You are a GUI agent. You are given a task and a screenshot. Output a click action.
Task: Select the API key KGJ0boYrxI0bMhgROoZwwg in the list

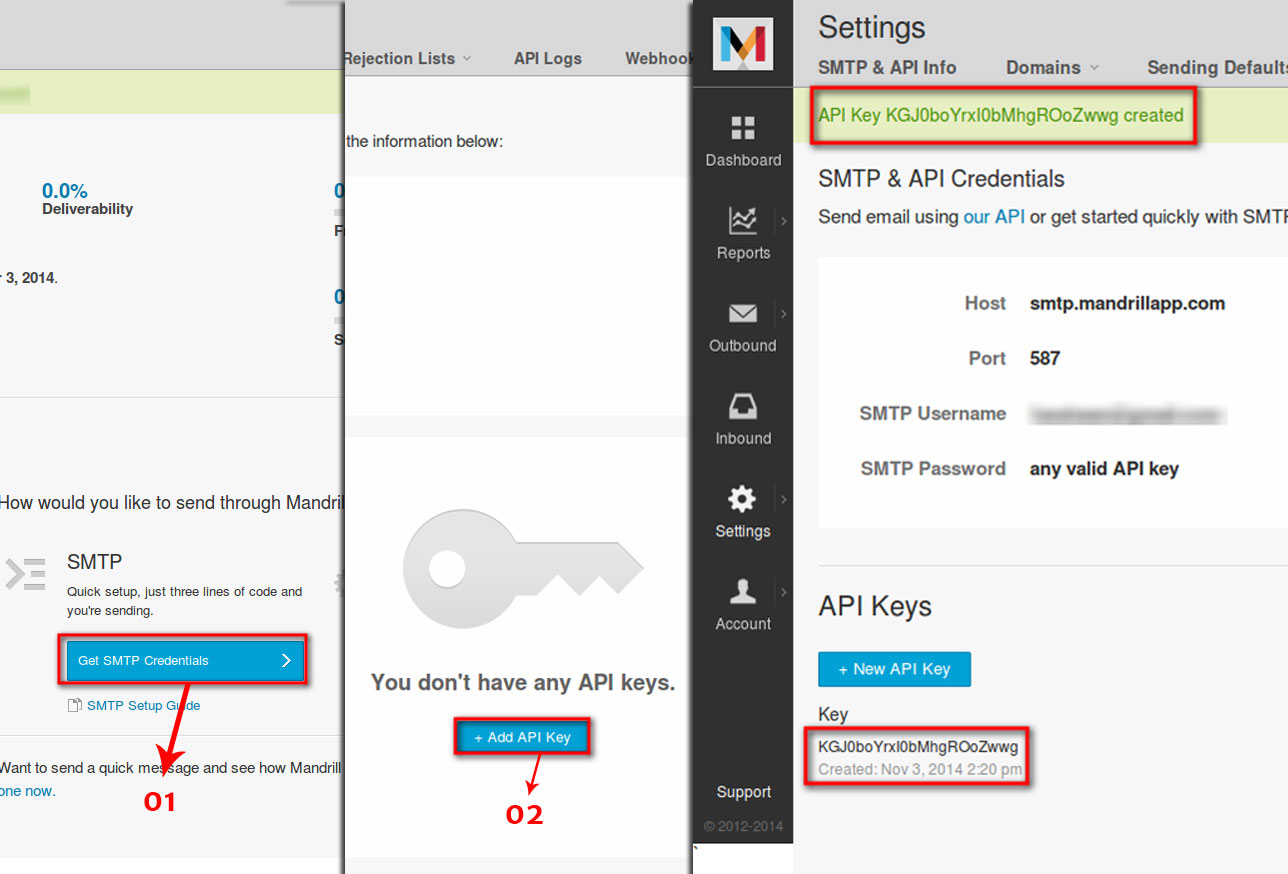tap(918, 746)
